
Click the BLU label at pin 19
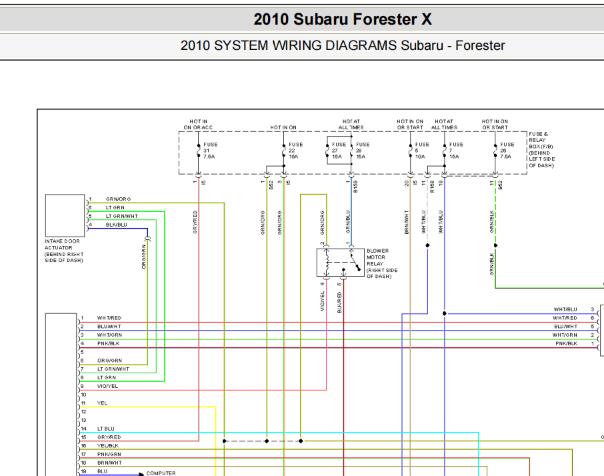click(102, 471)
